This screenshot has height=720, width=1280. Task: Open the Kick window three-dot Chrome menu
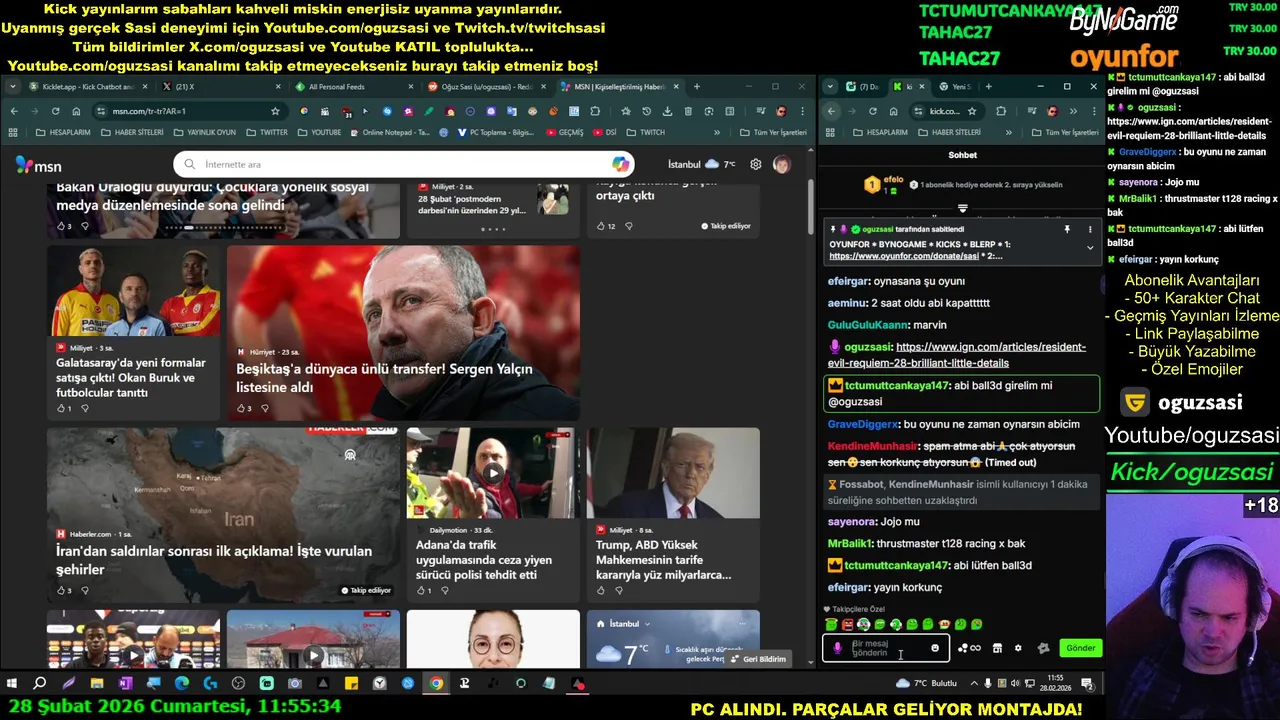[x=1093, y=111]
